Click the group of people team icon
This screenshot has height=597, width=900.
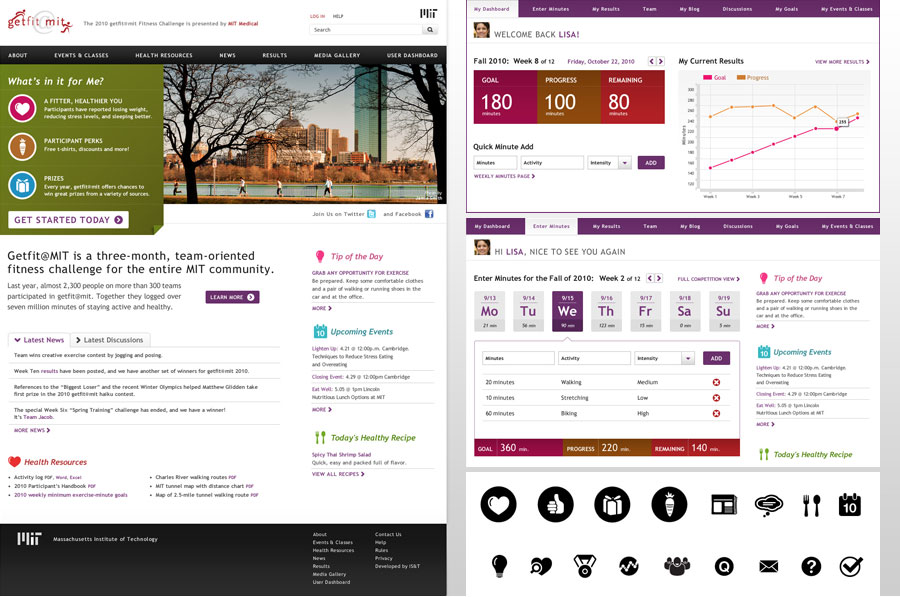[677, 566]
